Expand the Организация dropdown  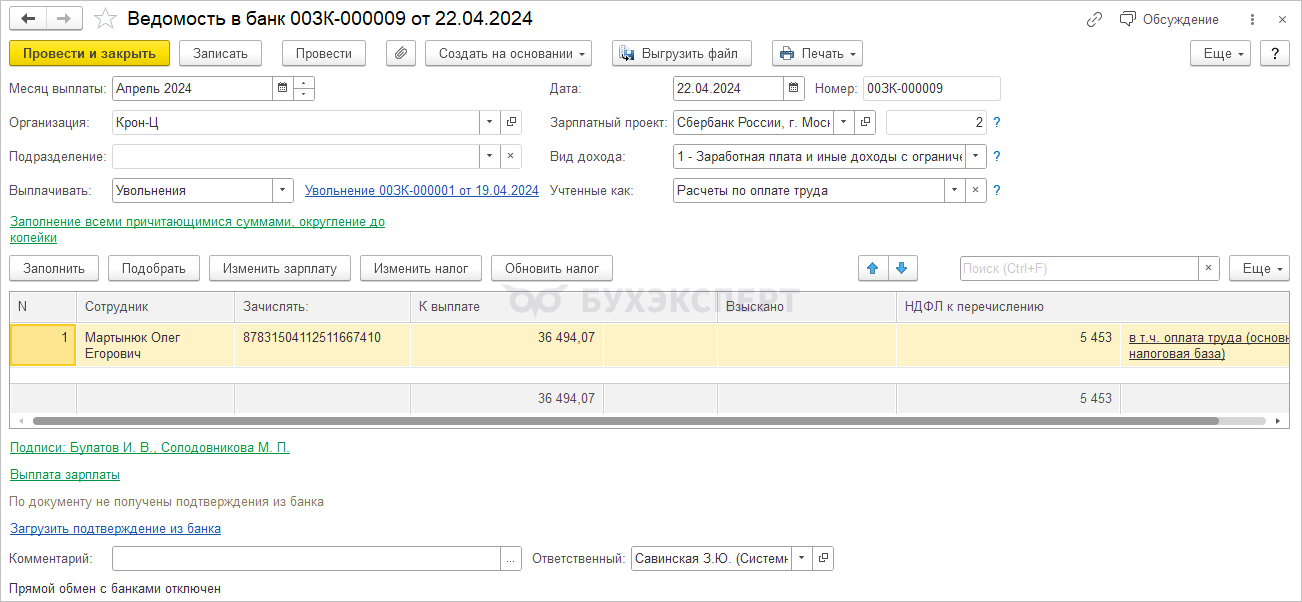coord(490,122)
